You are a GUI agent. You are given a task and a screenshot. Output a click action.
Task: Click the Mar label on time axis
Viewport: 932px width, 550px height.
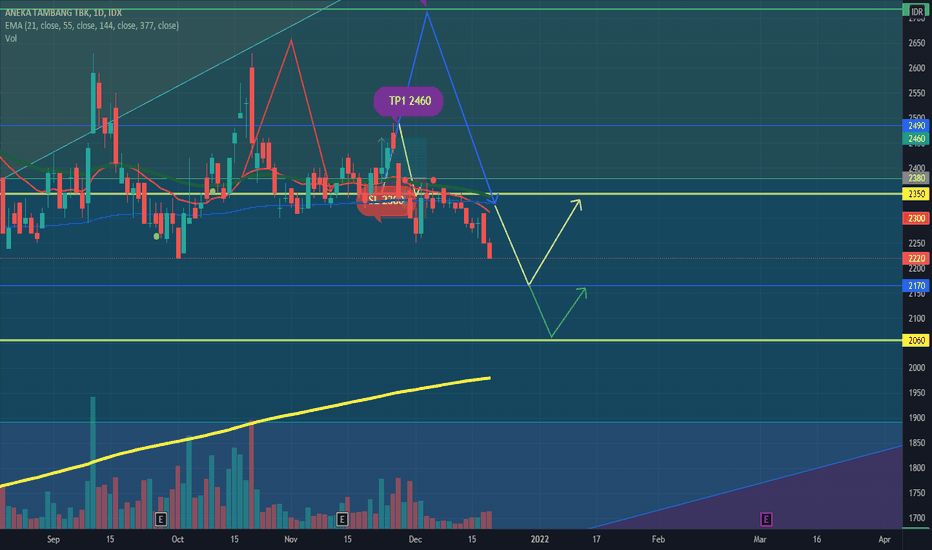click(x=760, y=539)
